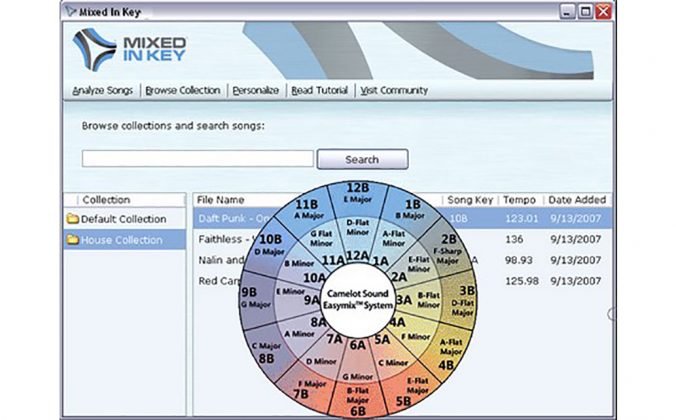The image size is (676, 420).
Task: Click tempo value 123.01
Action: pos(522,219)
